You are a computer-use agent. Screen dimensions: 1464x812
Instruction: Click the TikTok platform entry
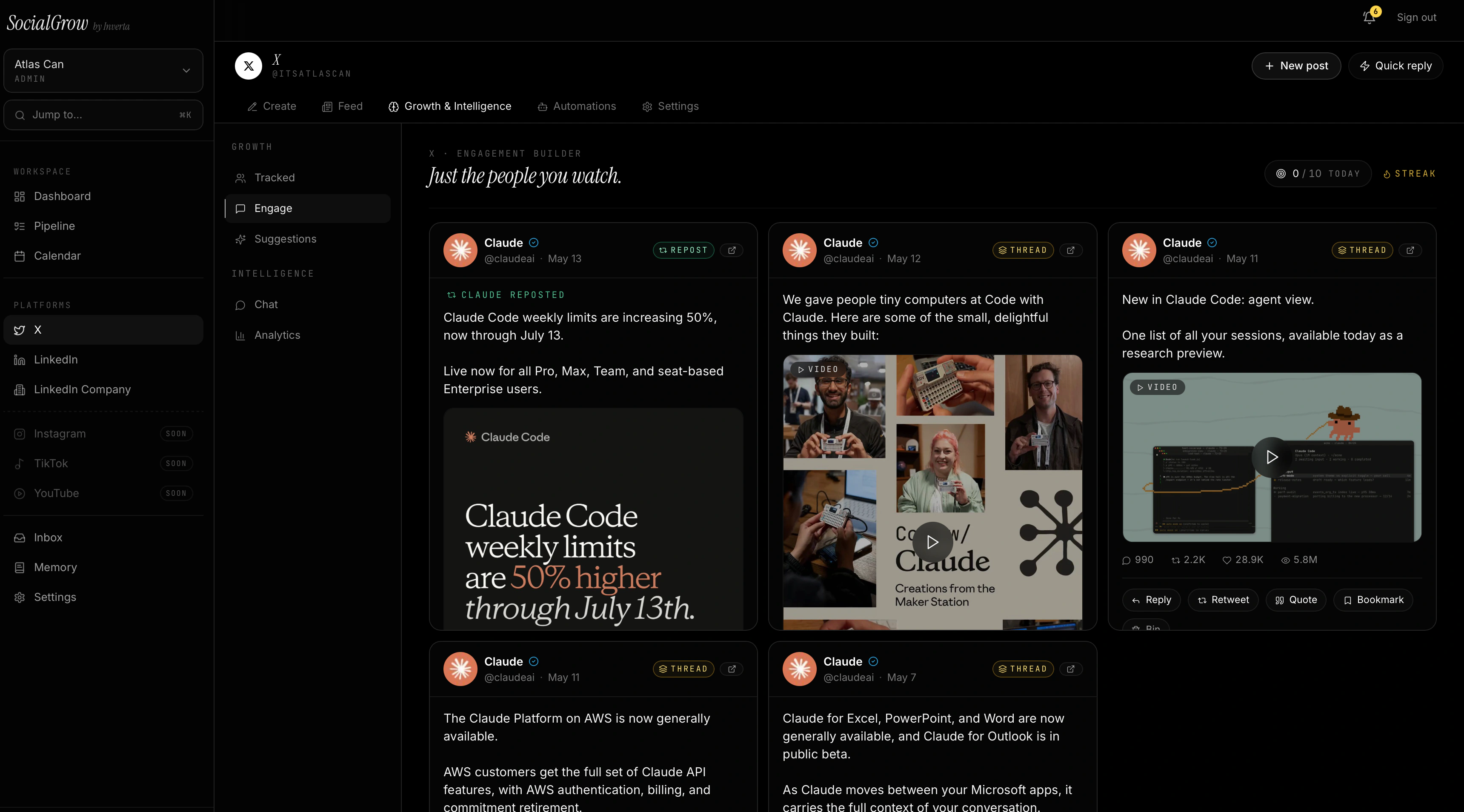(103, 464)
